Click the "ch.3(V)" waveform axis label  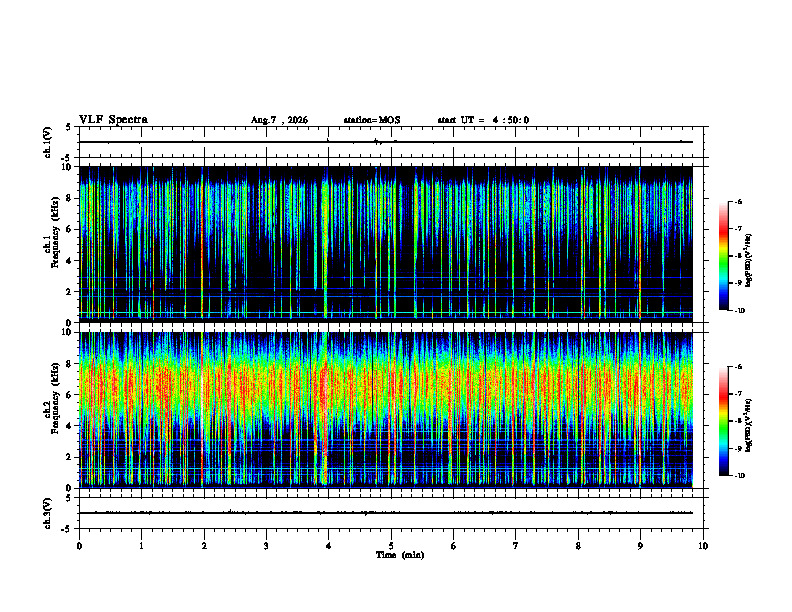pos(48,513)
